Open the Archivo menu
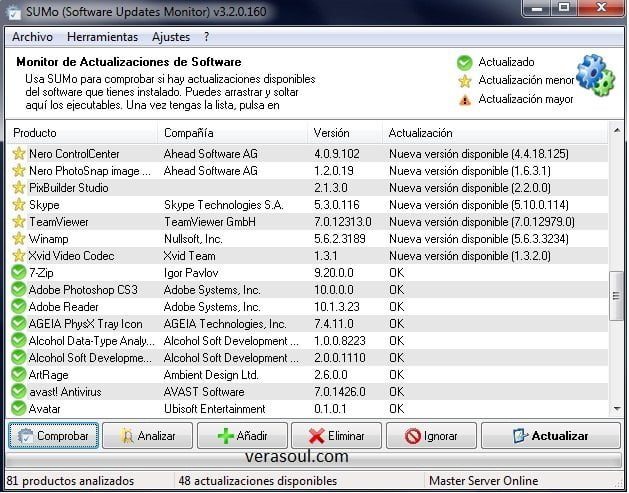The width and height of the screenshot is (629, 493). (32, 37)
